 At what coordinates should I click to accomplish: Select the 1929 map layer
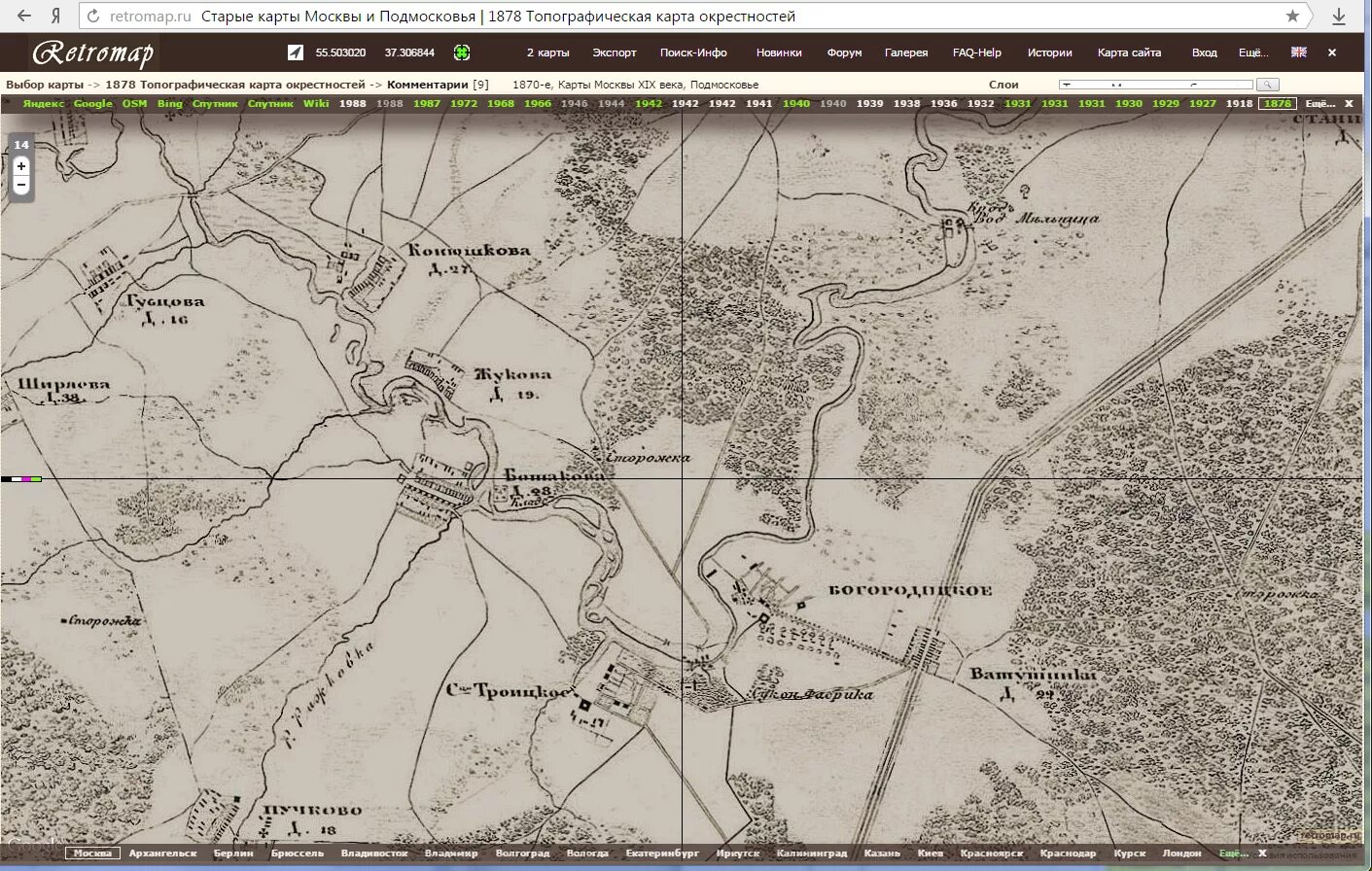pyautogui.click(x=1166, y=103)
